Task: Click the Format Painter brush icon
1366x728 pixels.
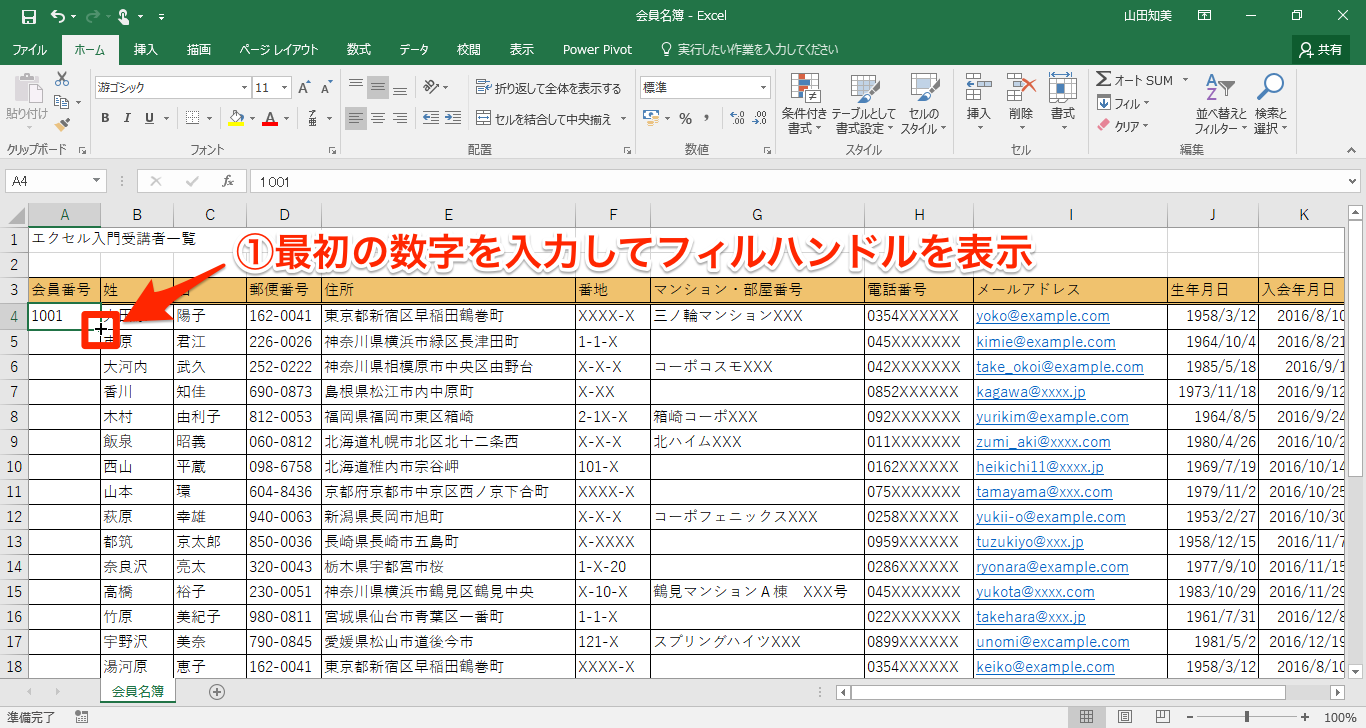Action: (x=62, y=124)
